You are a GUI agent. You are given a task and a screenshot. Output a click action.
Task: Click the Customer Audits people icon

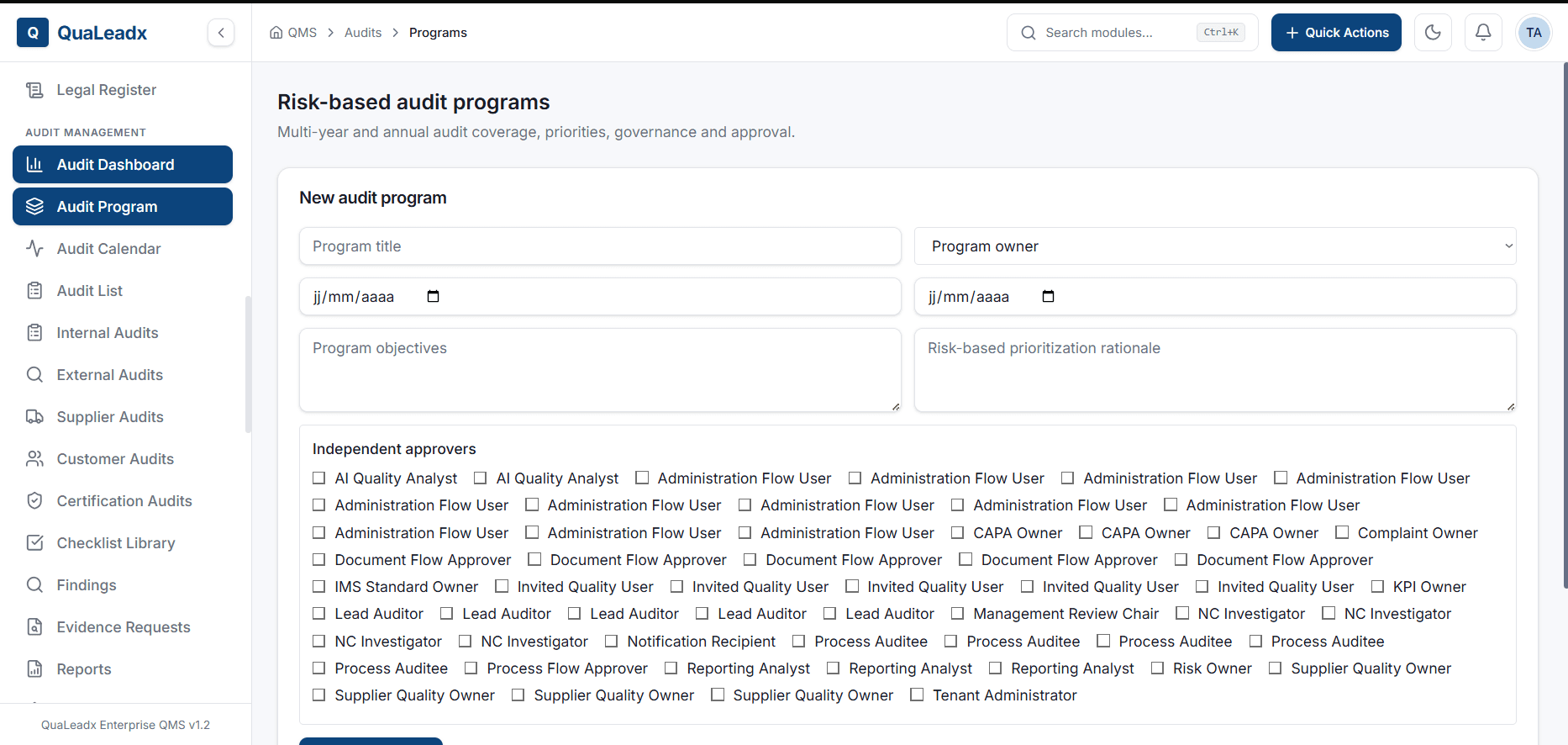pos(34,459)
